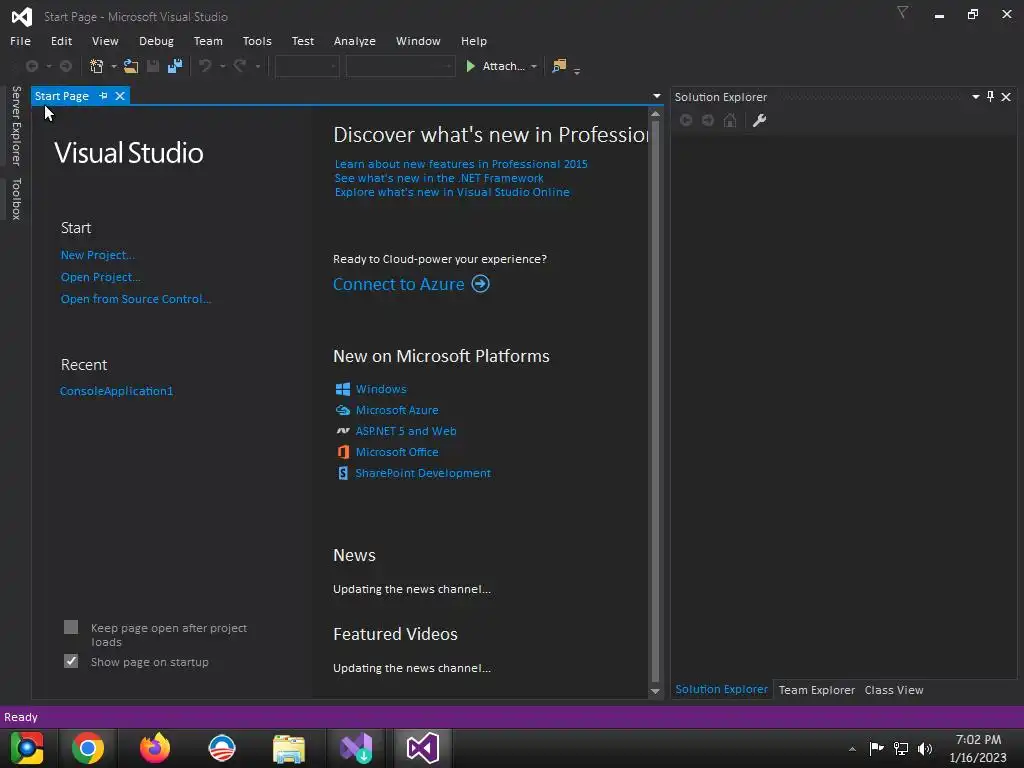Image resolution: width=1024 pixels, height=768 pixels.
Task: Click the New Project toolbar icon
Action: point(97,66)
